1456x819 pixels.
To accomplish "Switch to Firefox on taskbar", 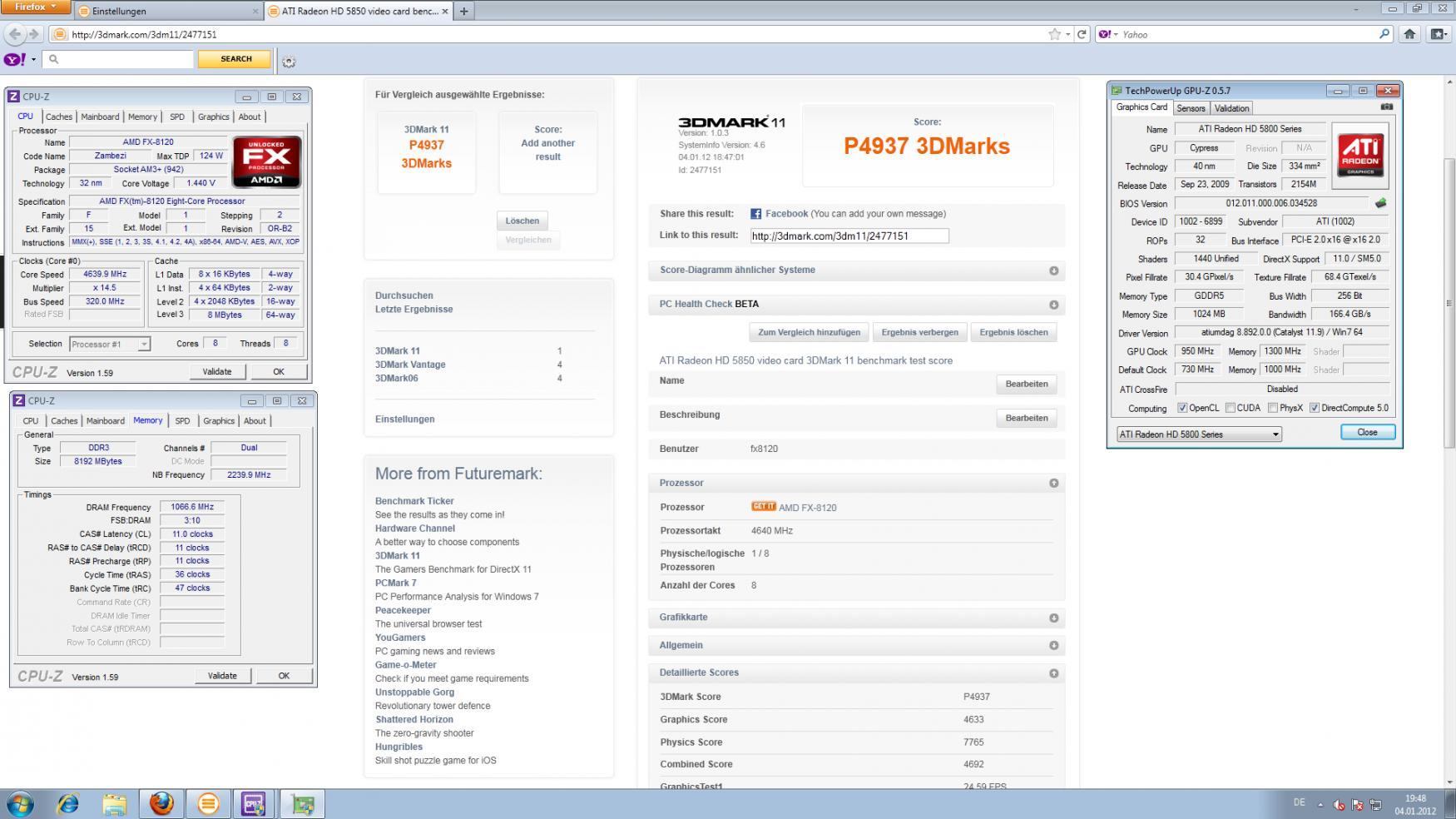I will pyautogui.click(x=161, y=803).
